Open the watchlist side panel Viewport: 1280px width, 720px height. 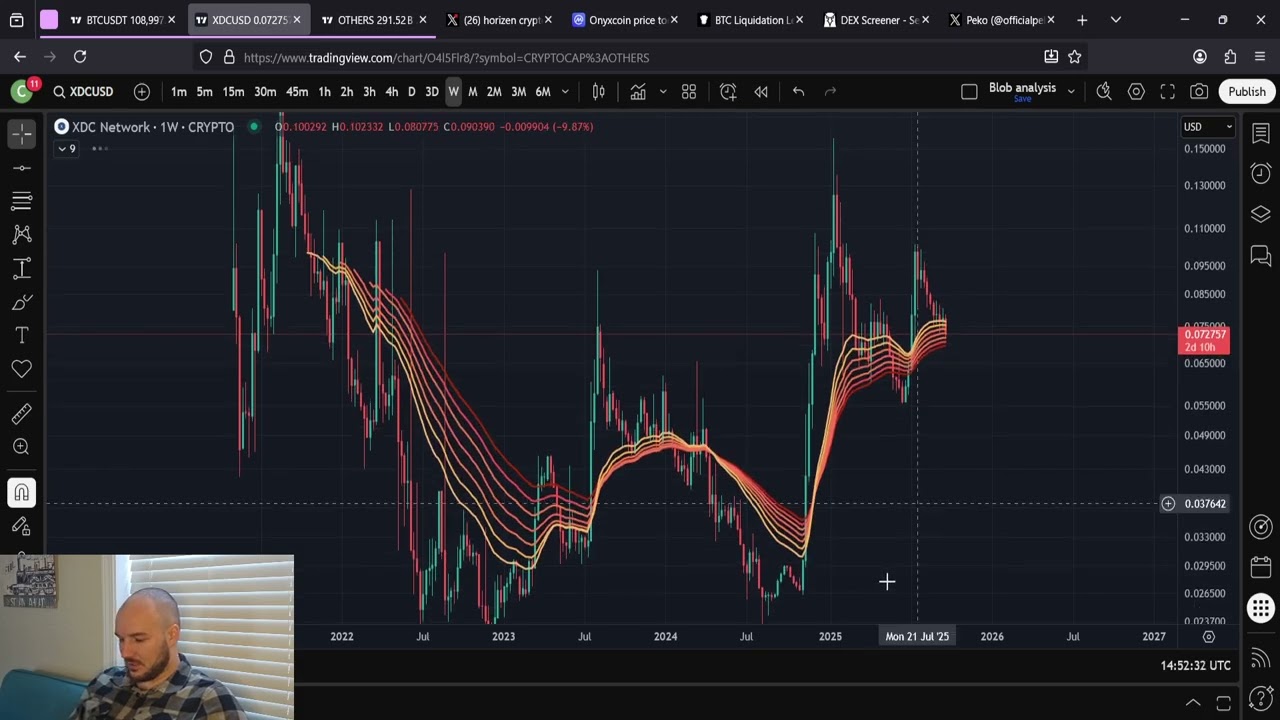1261,133
